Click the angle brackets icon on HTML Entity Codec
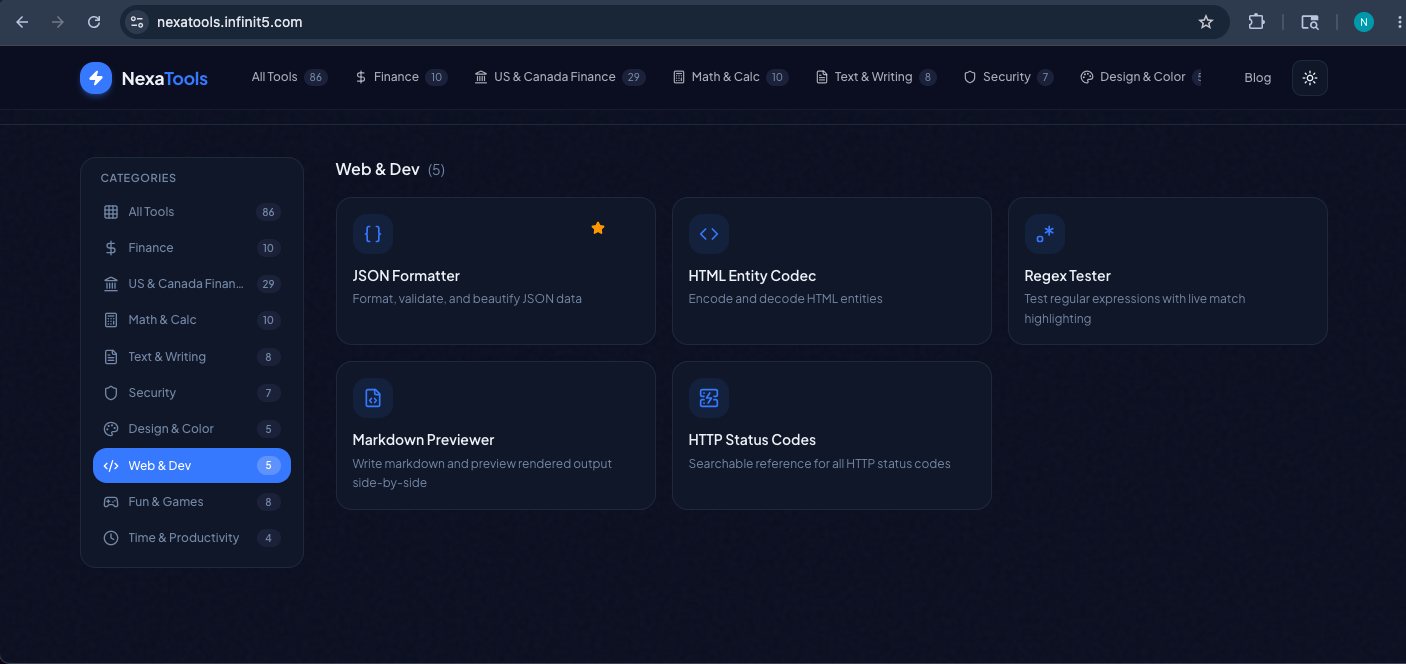Viewport: 1406px width, 664px height. pyautogui.click(x=709, y=234)
